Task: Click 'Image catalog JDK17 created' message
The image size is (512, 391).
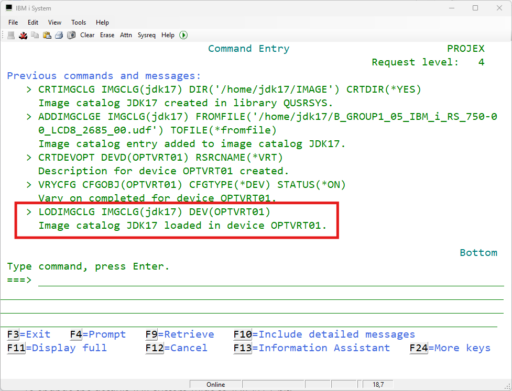Action: (186, 103)
